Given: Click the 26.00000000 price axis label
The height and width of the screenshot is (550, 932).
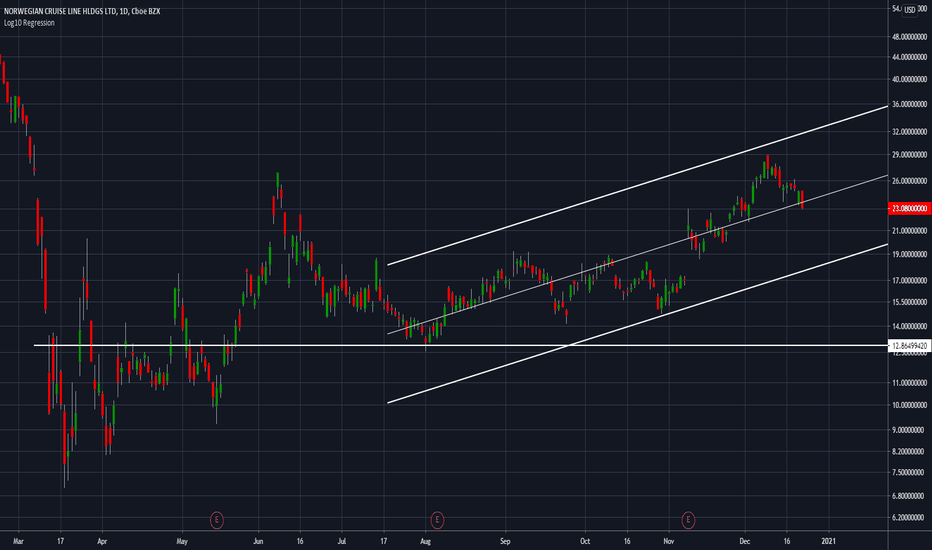Looking at the screenshot, I should click(x=909, y=181).
